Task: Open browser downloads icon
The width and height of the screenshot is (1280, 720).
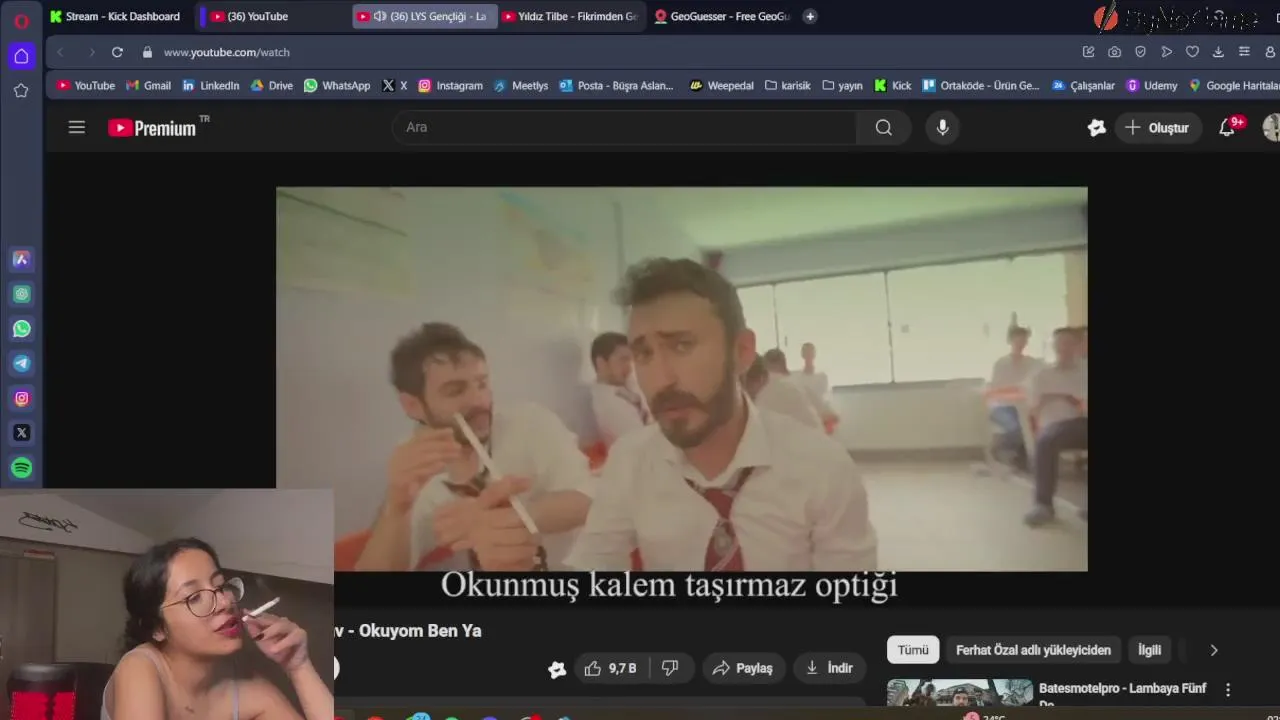Action: [x=1218, y=52]
